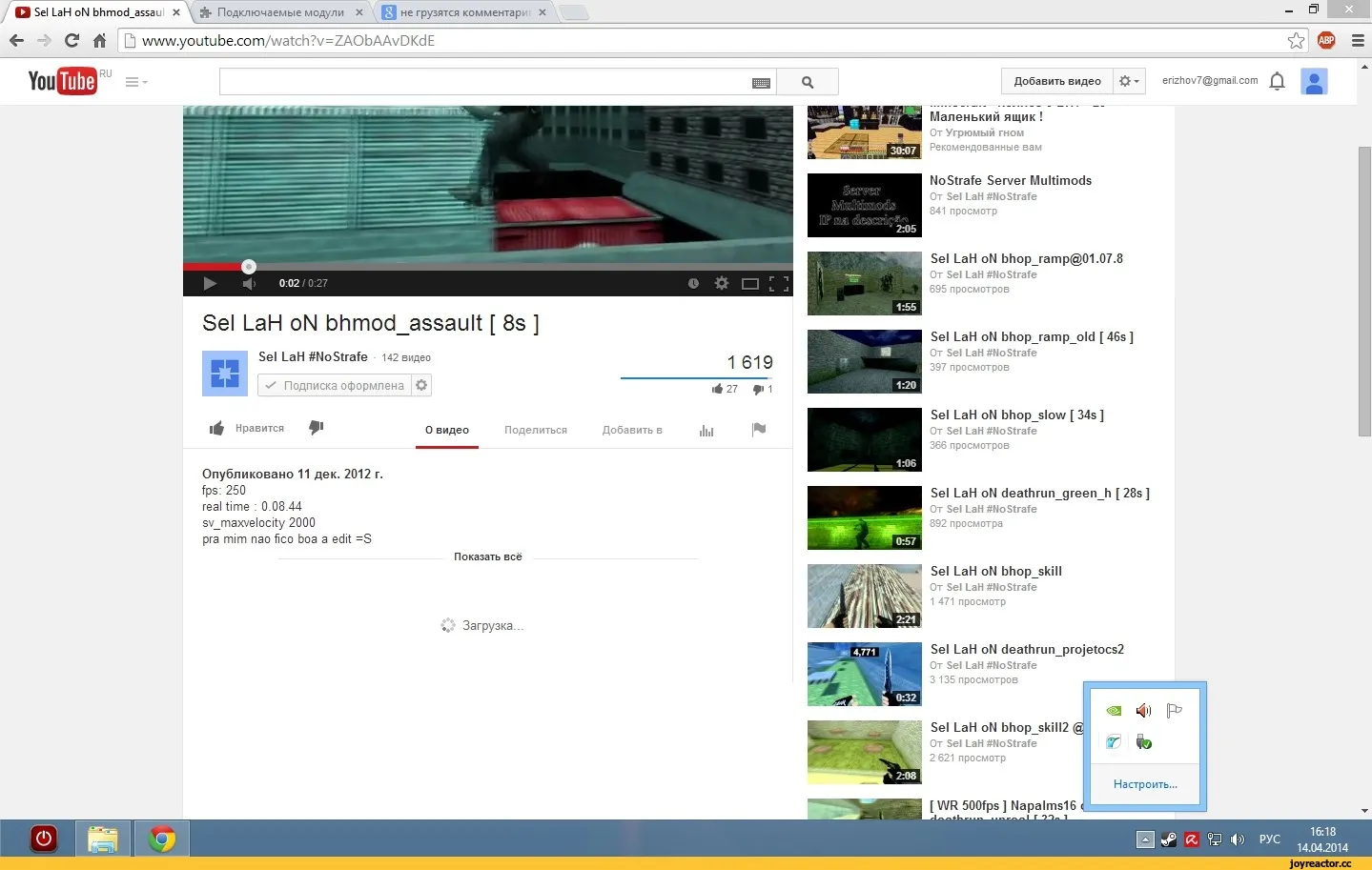Open bhop_ramp@01.07.8 video thumbnail
The image size is (1372, 870).
(x=865, y=283)
